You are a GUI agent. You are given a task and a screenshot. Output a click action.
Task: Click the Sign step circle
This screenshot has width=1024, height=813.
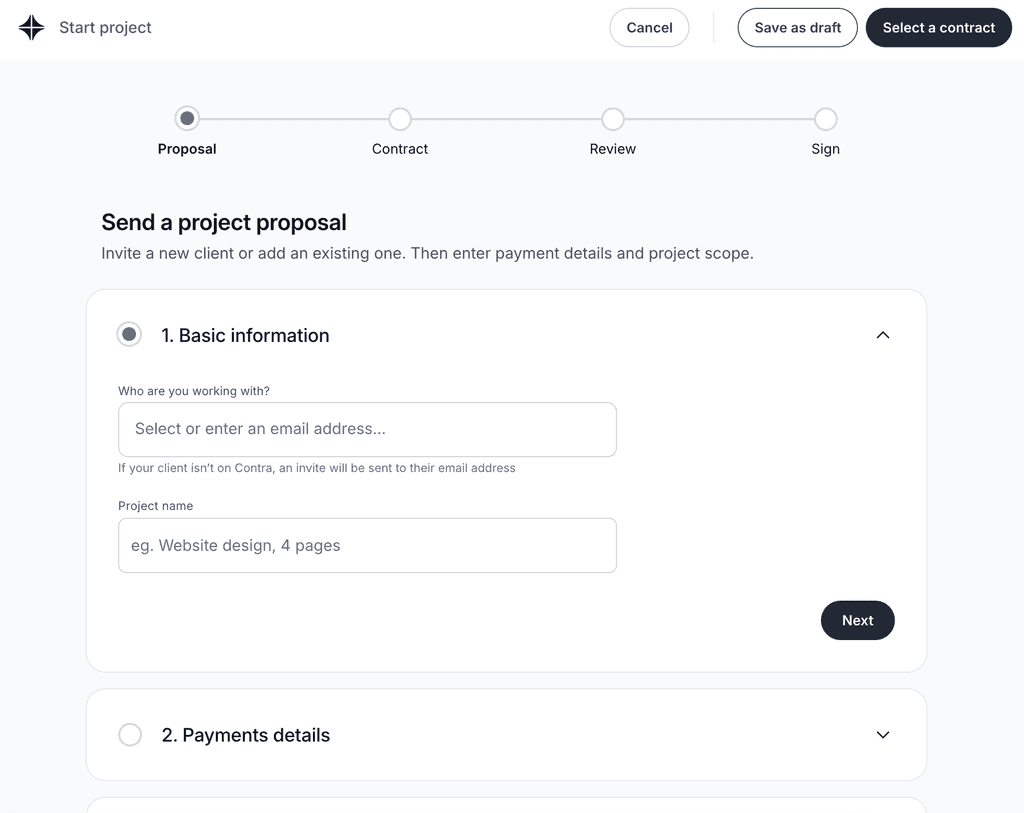click(826, 118)
